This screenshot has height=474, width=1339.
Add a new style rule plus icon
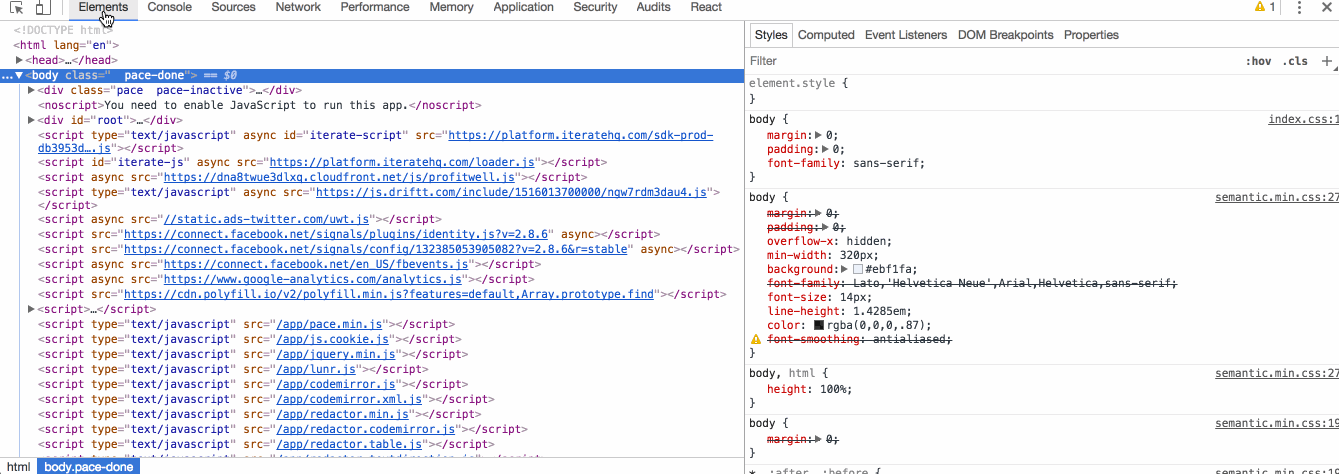pos(1327,61)
